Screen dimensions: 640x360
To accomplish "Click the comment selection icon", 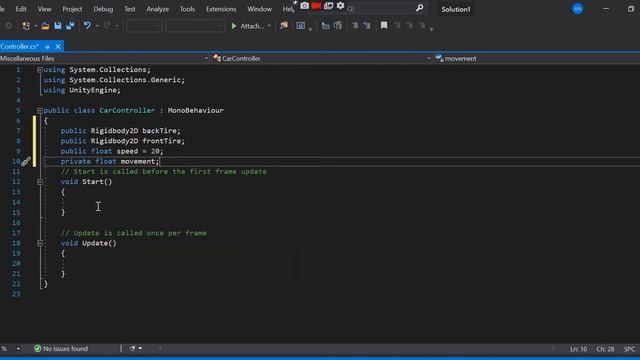I will pos(355,26).
